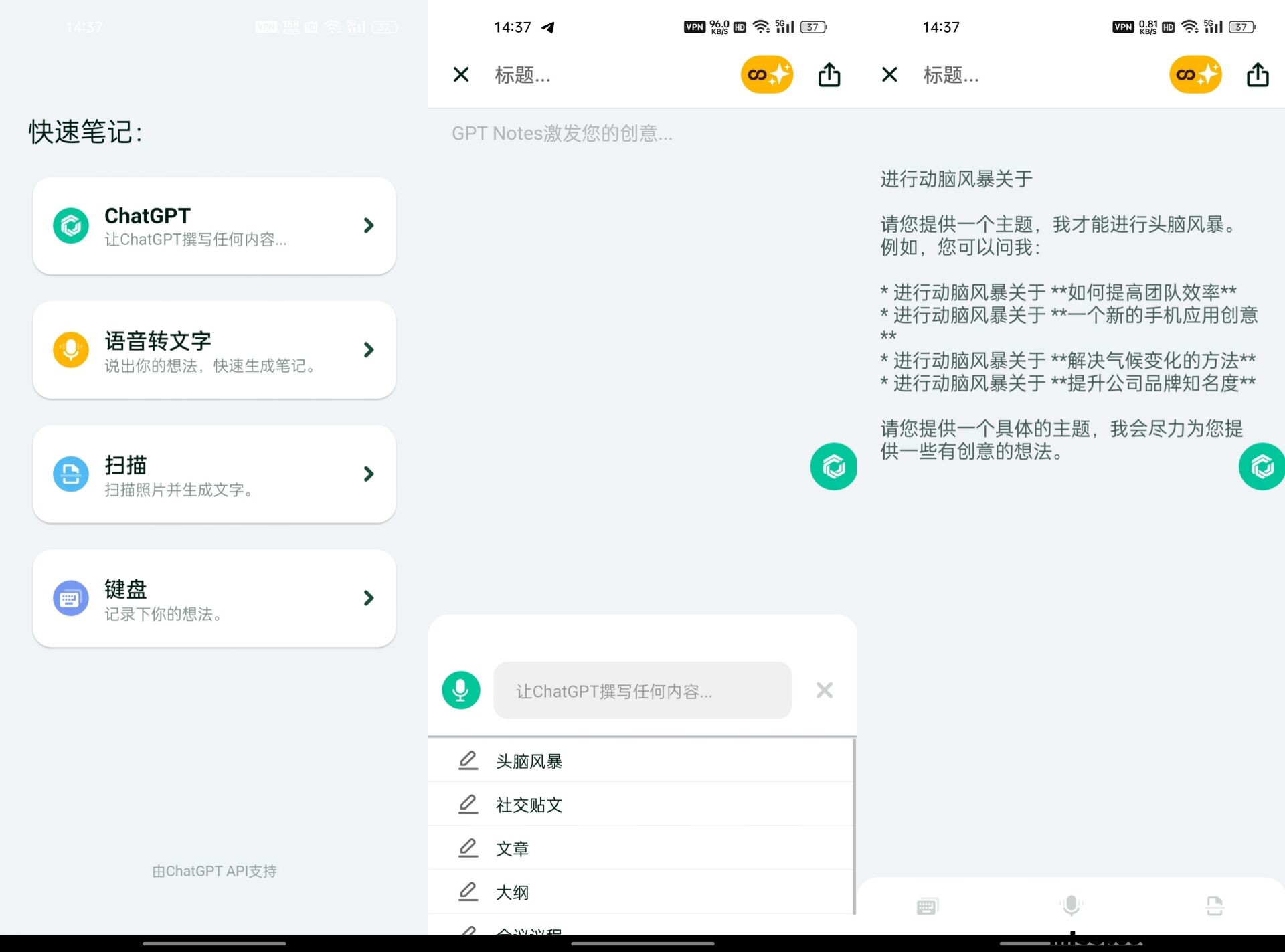Expand the 扫描 card chevron arrow
1285x952 pixels.
pos(368,474)
